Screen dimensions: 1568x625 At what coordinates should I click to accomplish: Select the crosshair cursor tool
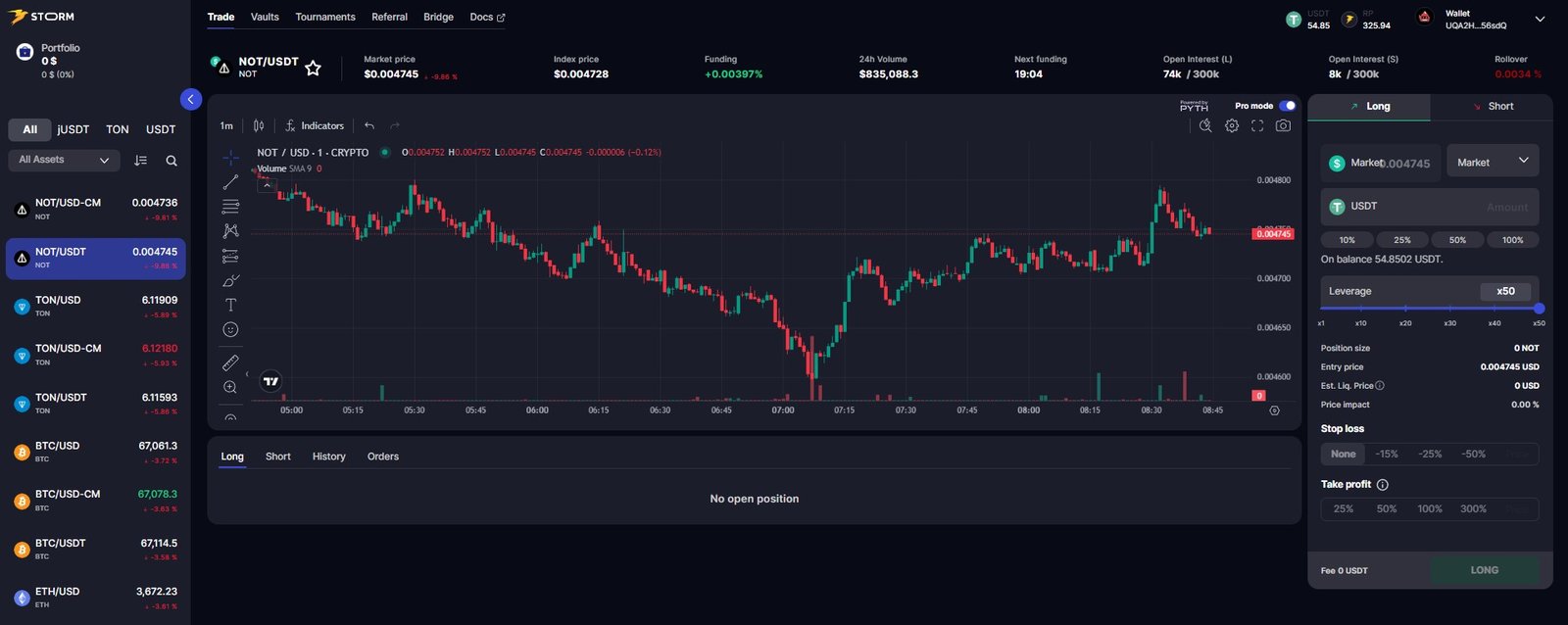(230, 158)
